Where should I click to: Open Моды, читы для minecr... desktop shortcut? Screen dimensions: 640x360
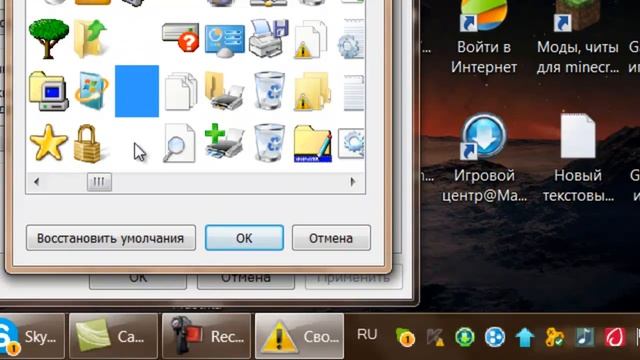(578, 38)
